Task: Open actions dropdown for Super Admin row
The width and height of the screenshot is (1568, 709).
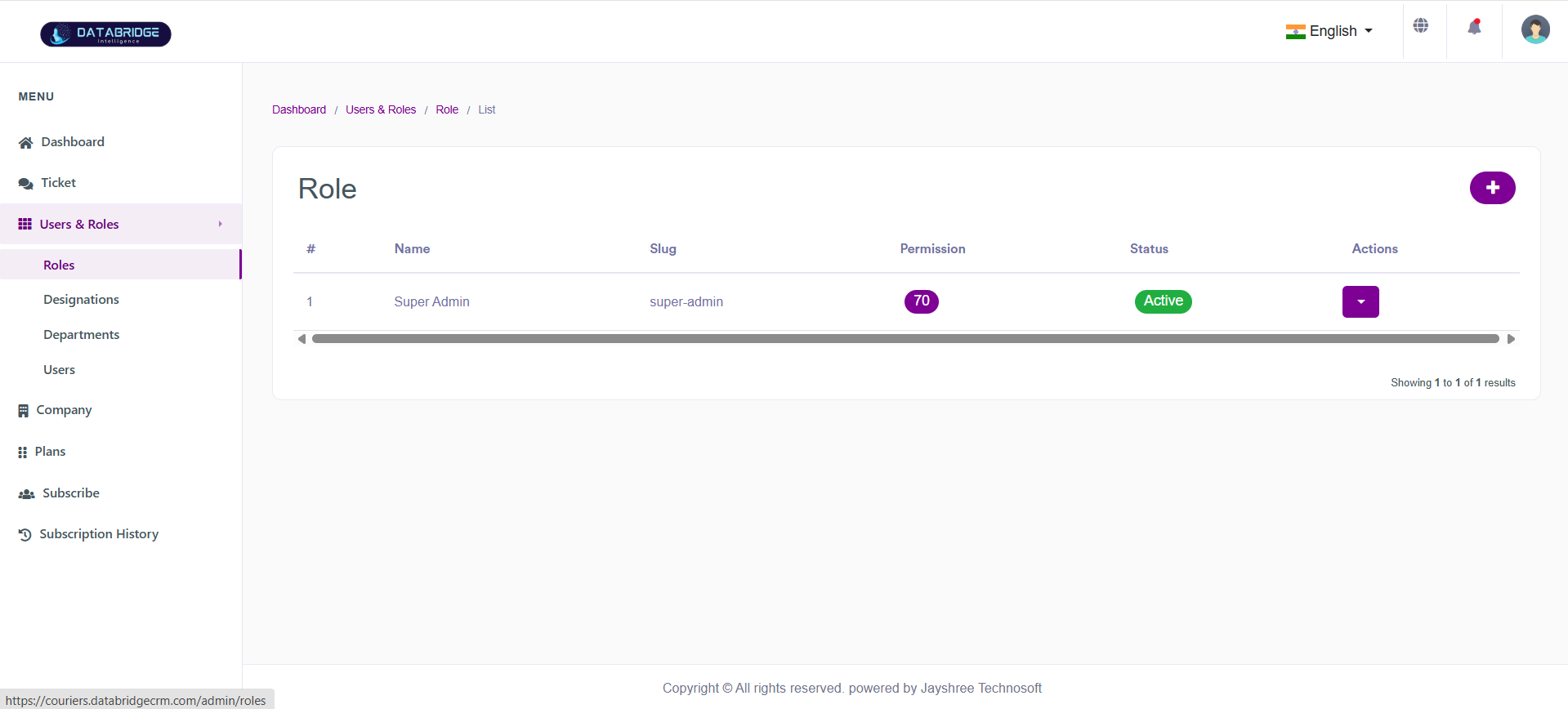Action: click(1360, 301)
